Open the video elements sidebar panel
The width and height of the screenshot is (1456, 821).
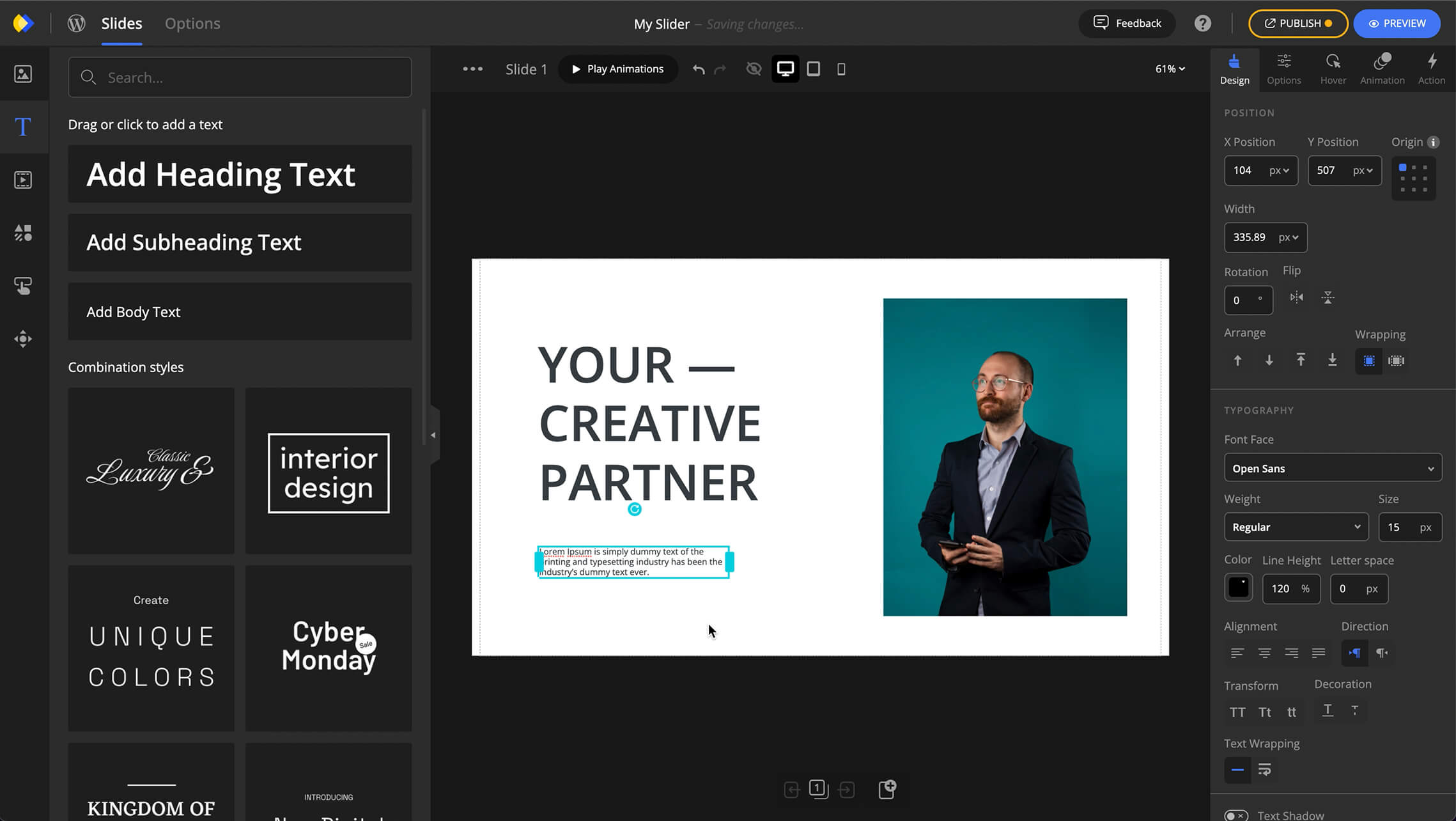(23, 180)
